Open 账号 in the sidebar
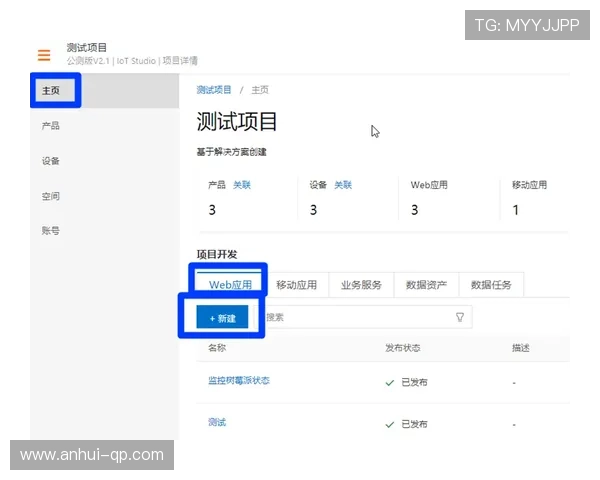Screen dimensions: 600x480 [51, 230]
